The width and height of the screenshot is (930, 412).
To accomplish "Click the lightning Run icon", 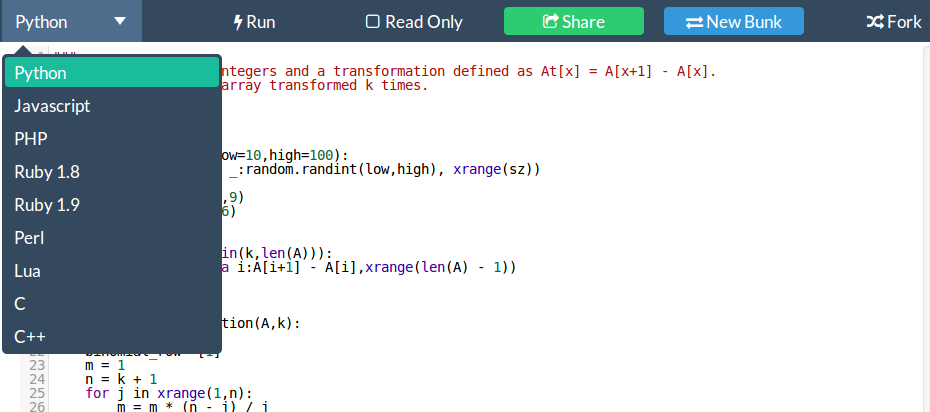I will 238,23.
